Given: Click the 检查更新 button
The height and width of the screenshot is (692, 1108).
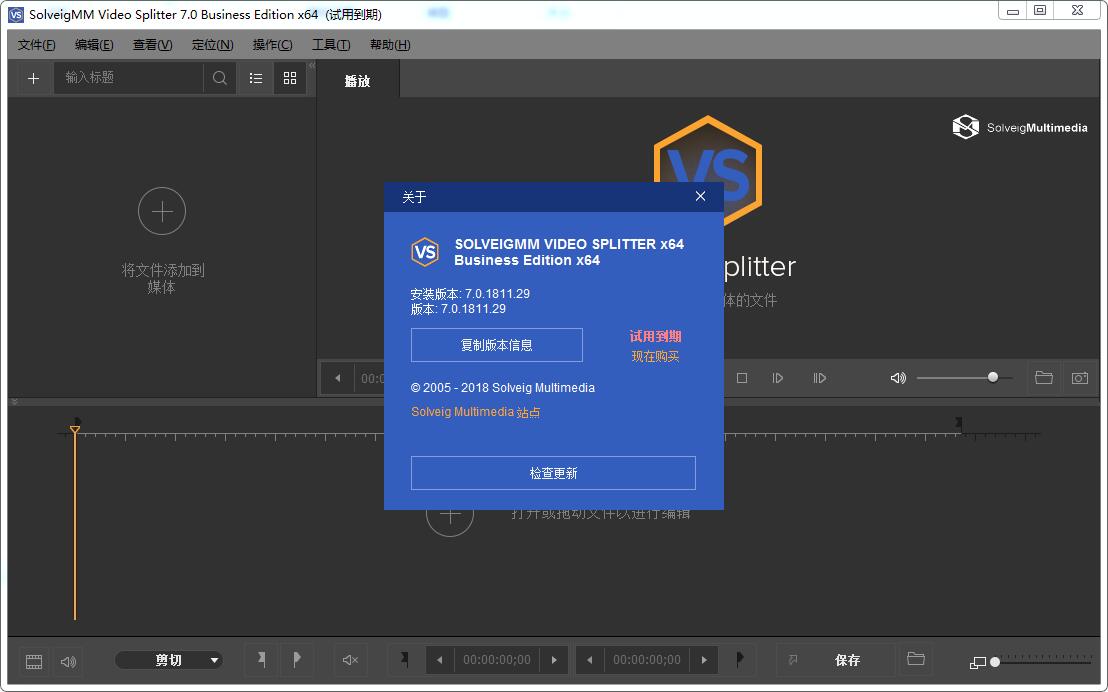Looking at the screenshot, I should tap(553, 473).
